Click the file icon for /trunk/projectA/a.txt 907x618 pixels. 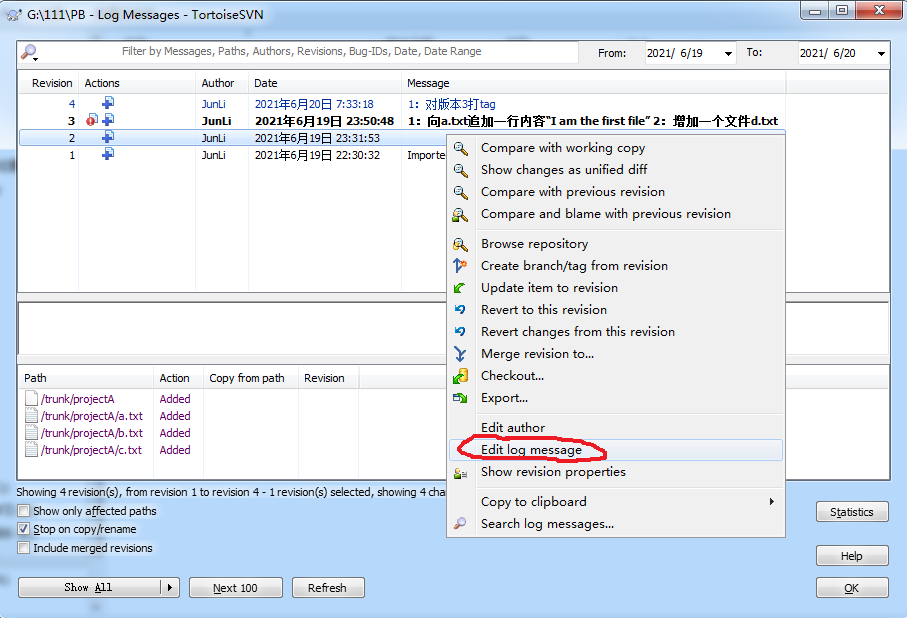pyautogui.click(x=32, y=416)
